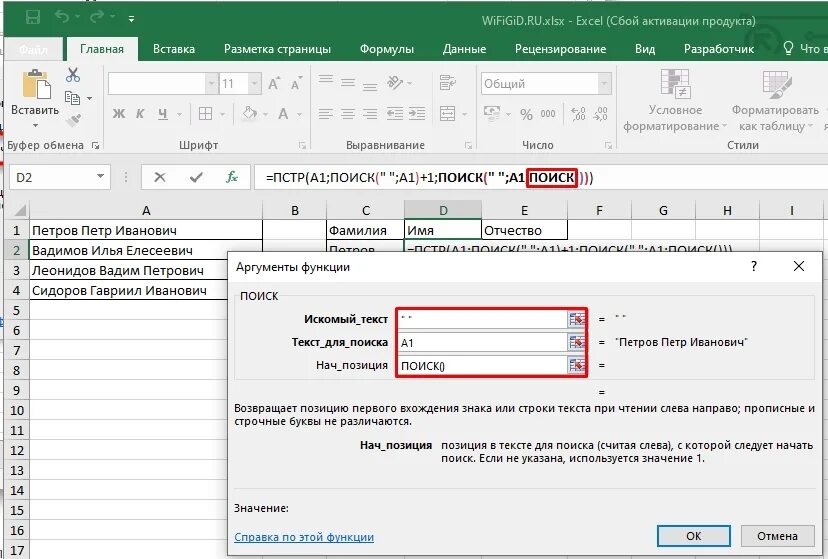This screenshot has width=828, height=559.
Task: Click the Name Box showing D2
Action: (x=60, y=177)
